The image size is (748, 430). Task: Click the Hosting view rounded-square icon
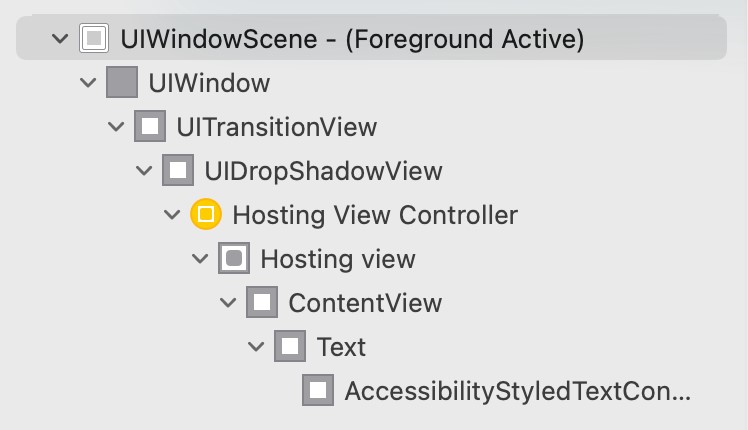point(234,258)
